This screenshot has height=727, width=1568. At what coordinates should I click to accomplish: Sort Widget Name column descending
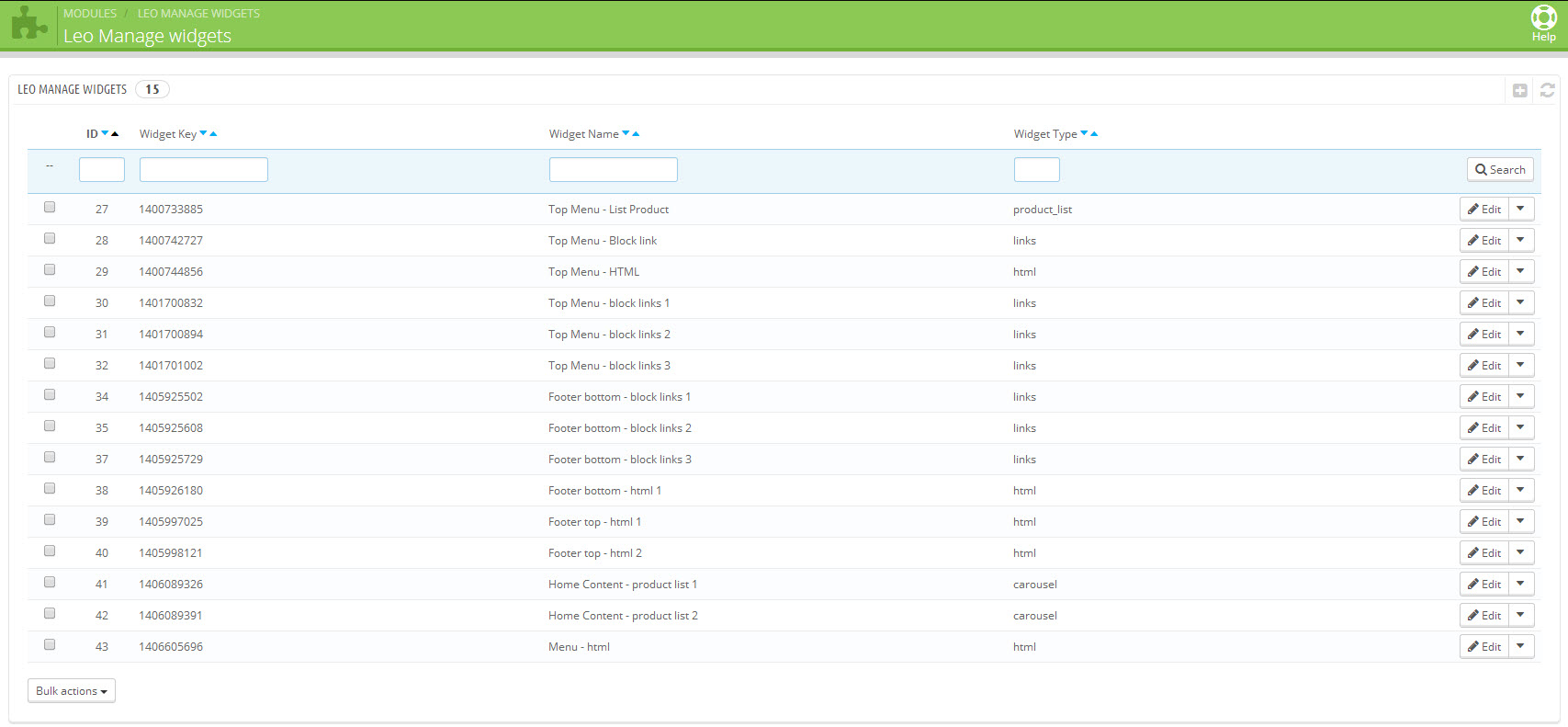pos(626,134)
